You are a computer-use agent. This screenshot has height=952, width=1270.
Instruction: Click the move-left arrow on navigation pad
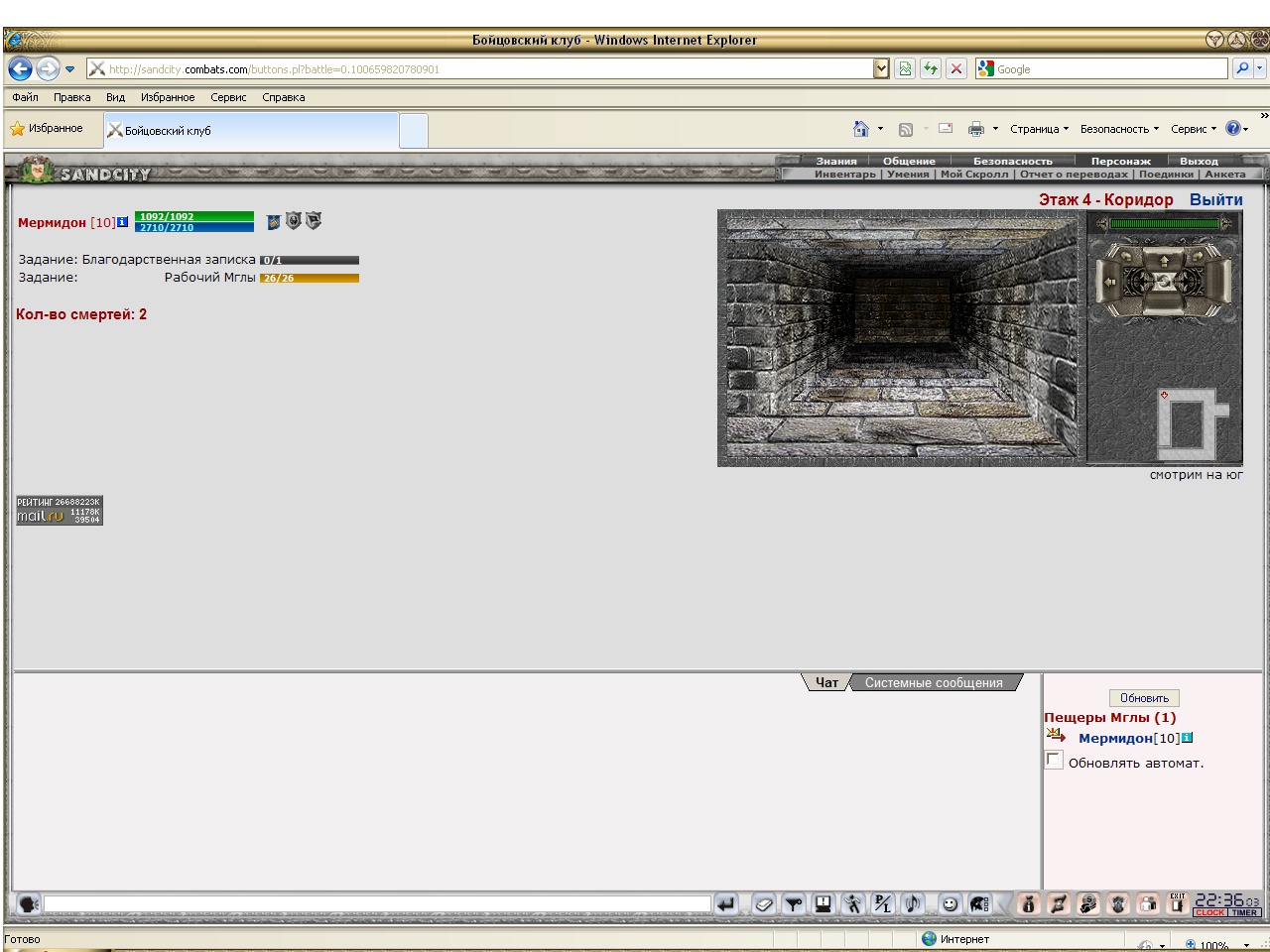pyautogui.click(x=1109, y=282)
